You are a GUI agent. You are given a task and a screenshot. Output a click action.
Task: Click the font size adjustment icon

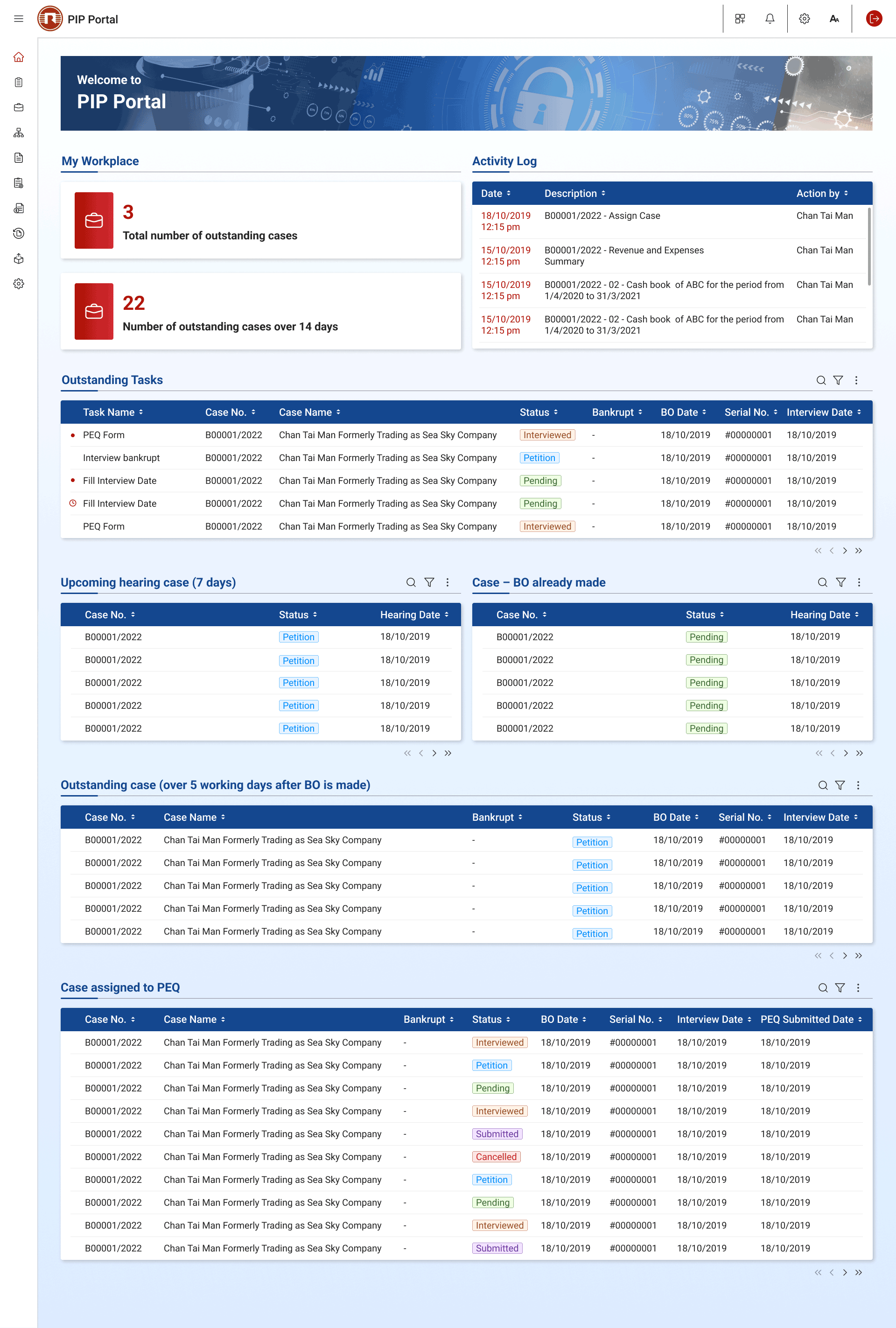click(x=834, y=19)
